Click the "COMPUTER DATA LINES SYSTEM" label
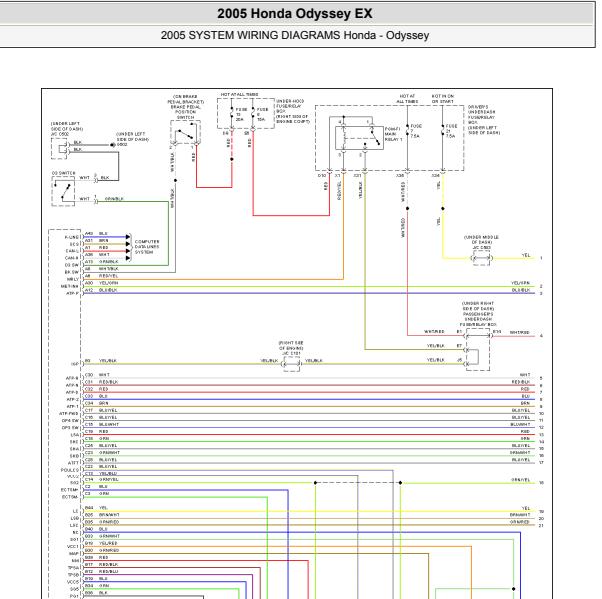Viewport: 602px width, 599px height. coord(147,247)
